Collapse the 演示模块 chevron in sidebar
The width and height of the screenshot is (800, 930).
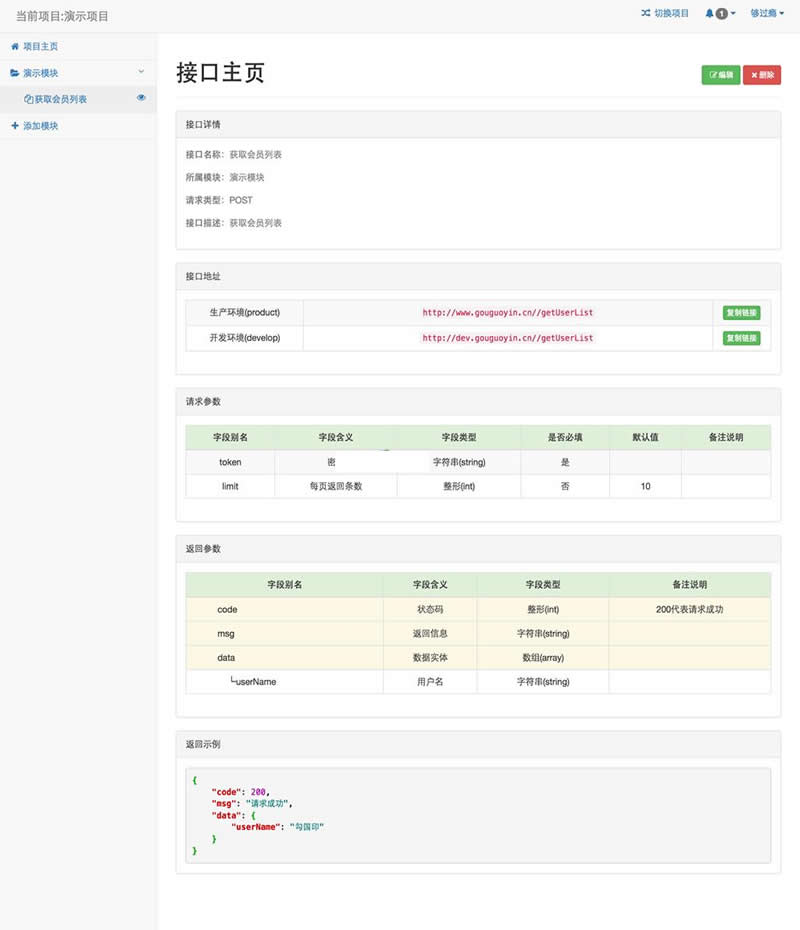(141, 72)
